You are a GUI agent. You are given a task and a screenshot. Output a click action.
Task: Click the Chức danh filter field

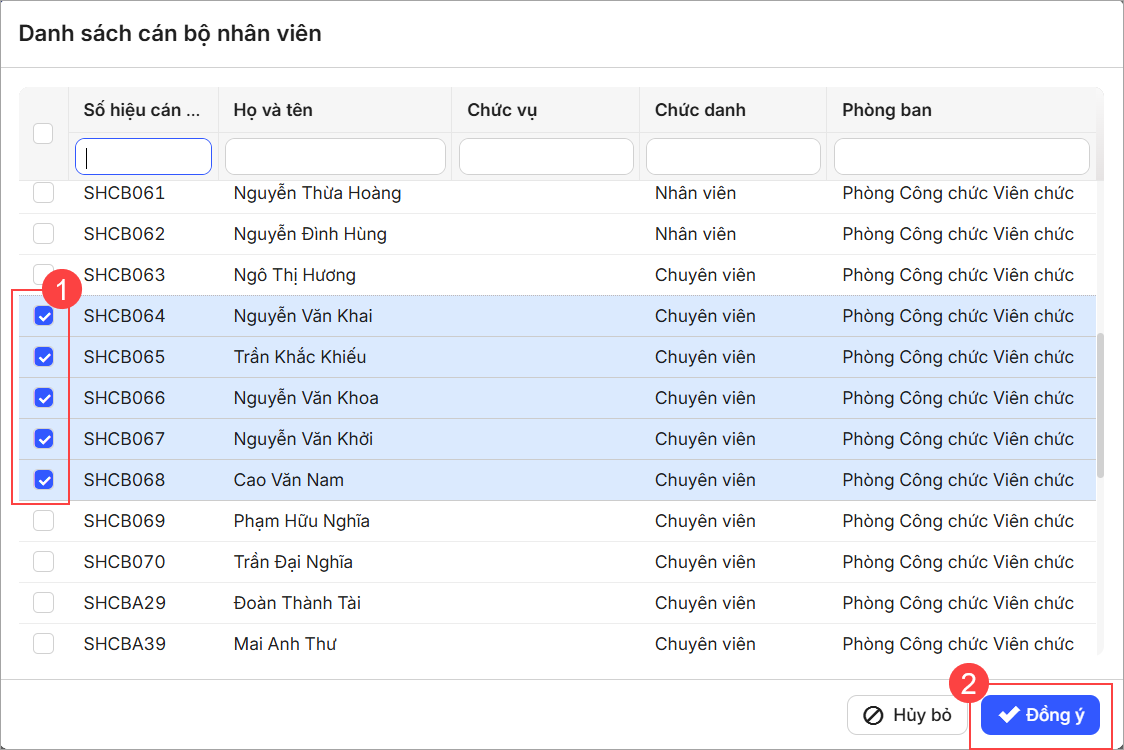[733, 157]
